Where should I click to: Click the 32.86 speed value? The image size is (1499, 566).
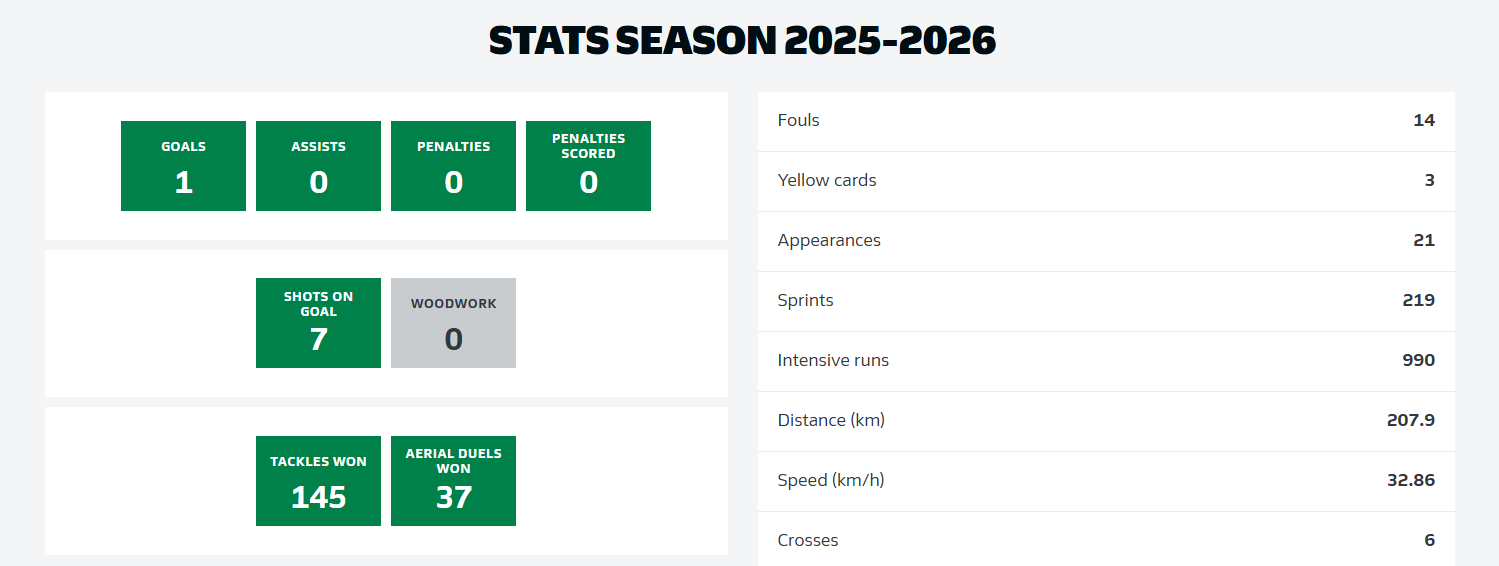(x=1410, y=480)
